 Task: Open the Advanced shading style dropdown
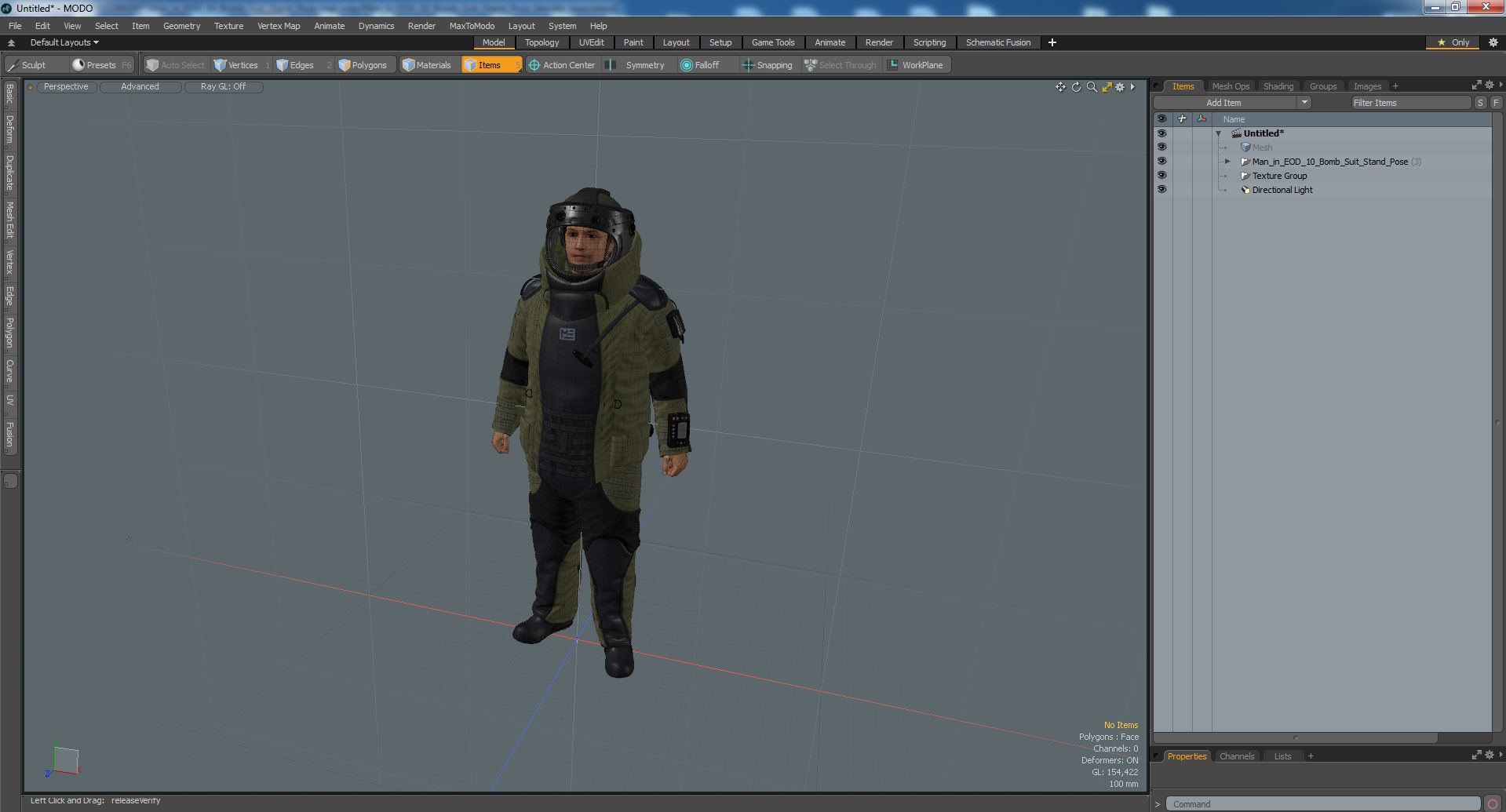[x=140, y=87]
